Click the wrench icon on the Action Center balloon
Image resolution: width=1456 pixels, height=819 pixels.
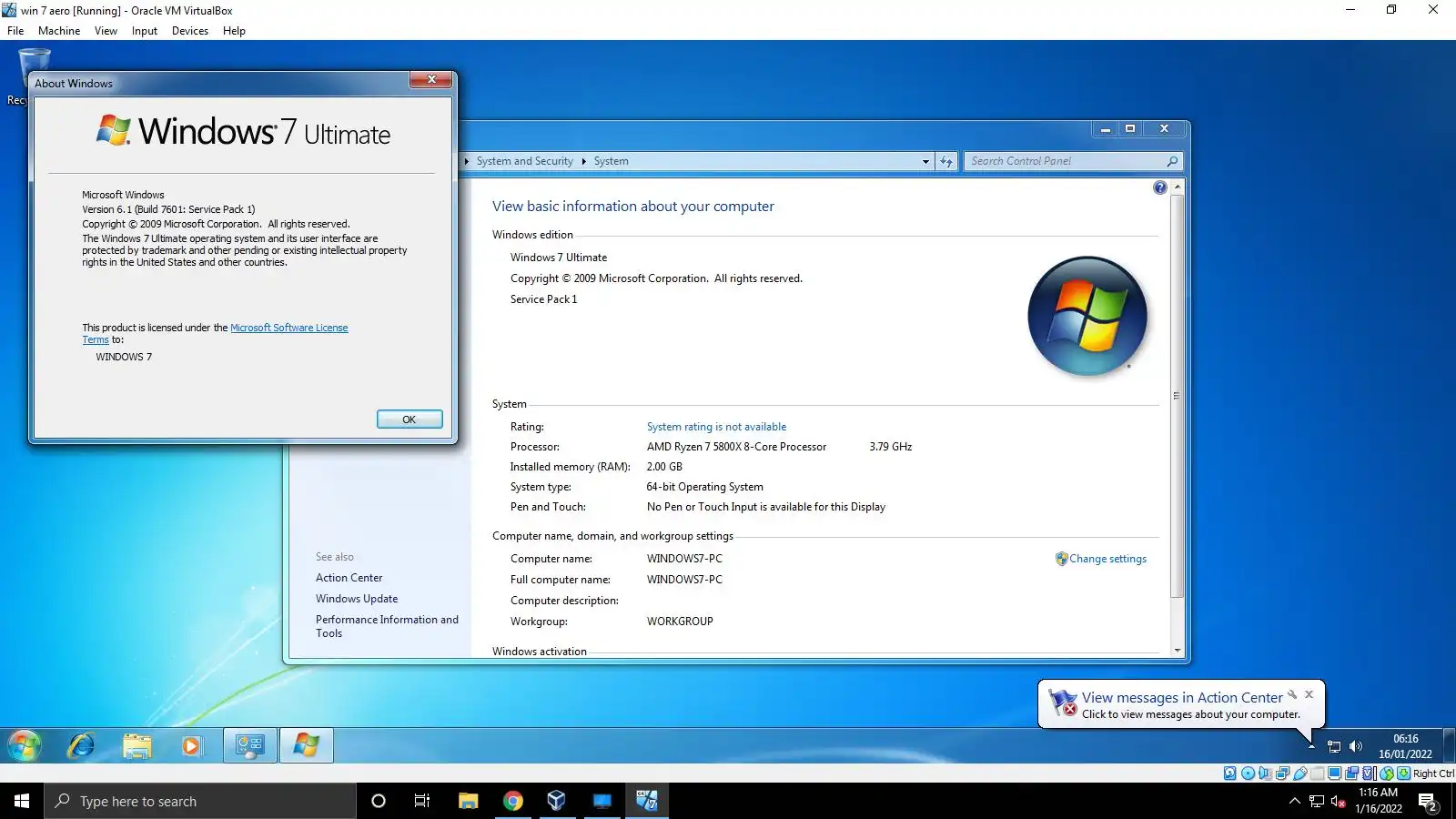(x=1292, y=694)
